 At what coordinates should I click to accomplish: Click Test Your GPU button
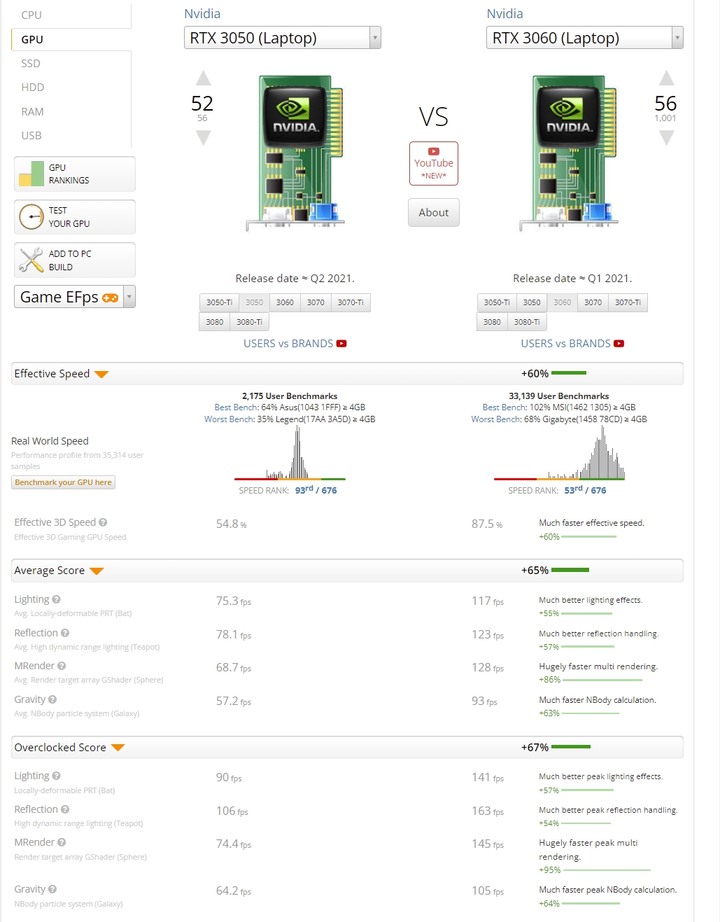click(x=75, y=217)
